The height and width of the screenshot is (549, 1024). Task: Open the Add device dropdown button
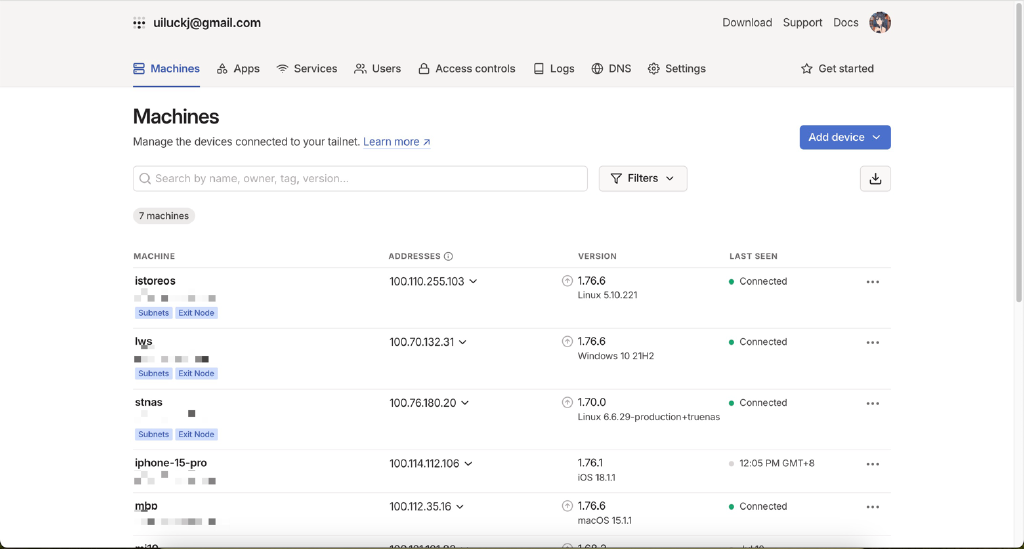click(844, 137)
